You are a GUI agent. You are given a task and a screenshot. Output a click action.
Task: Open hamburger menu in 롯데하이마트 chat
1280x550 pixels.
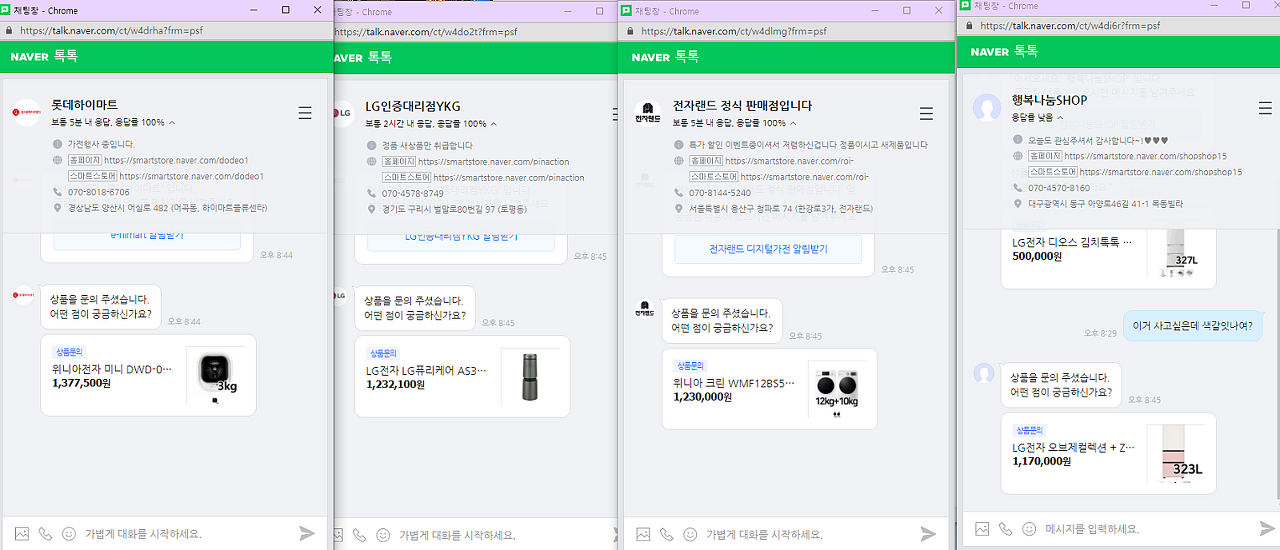pos(305,113)
